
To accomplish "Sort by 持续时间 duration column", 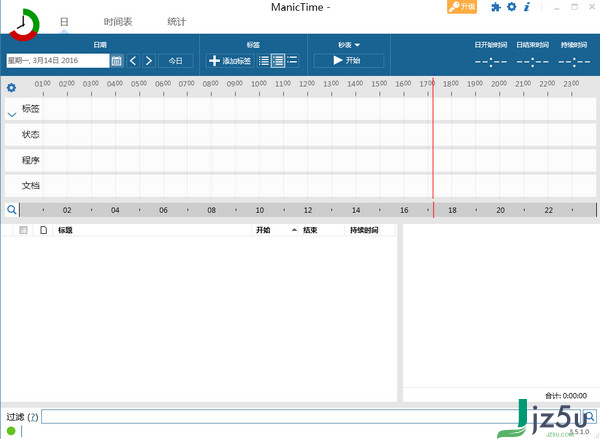I will point(364,230).
